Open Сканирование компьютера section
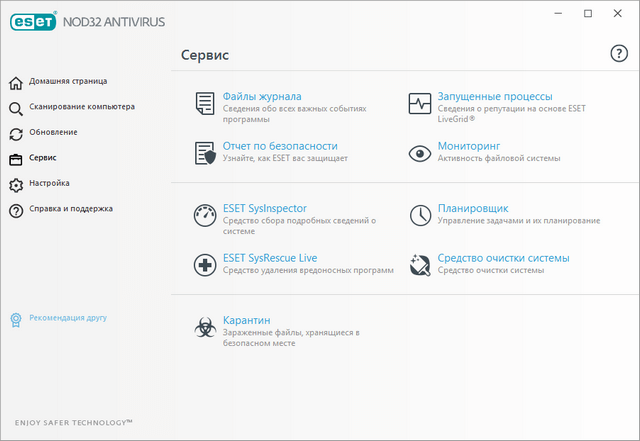640x441 pixels. [81, 107]
